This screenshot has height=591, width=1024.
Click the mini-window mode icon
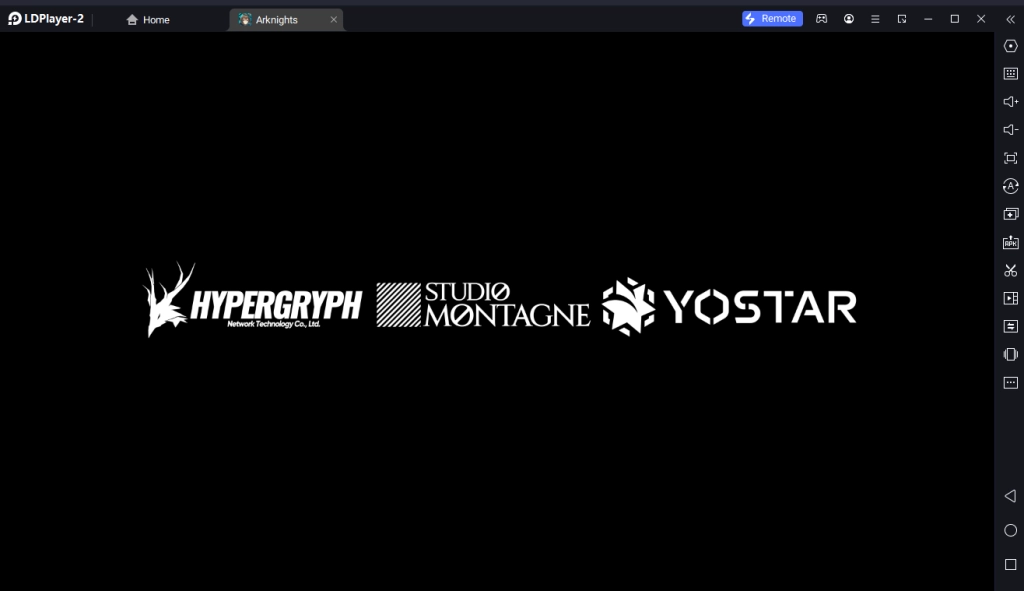(x=902, y=19)
